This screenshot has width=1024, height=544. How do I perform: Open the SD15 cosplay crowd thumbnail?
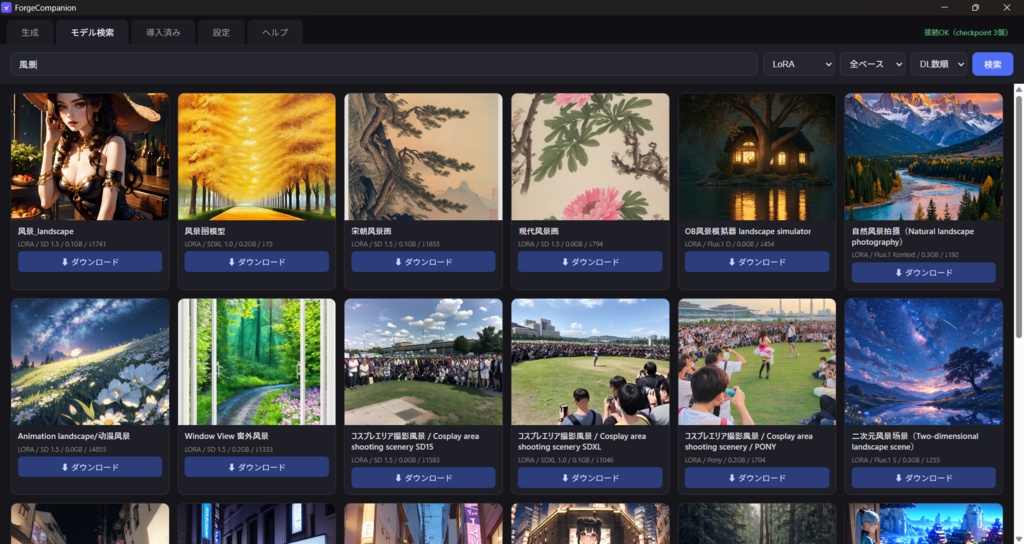423,362
